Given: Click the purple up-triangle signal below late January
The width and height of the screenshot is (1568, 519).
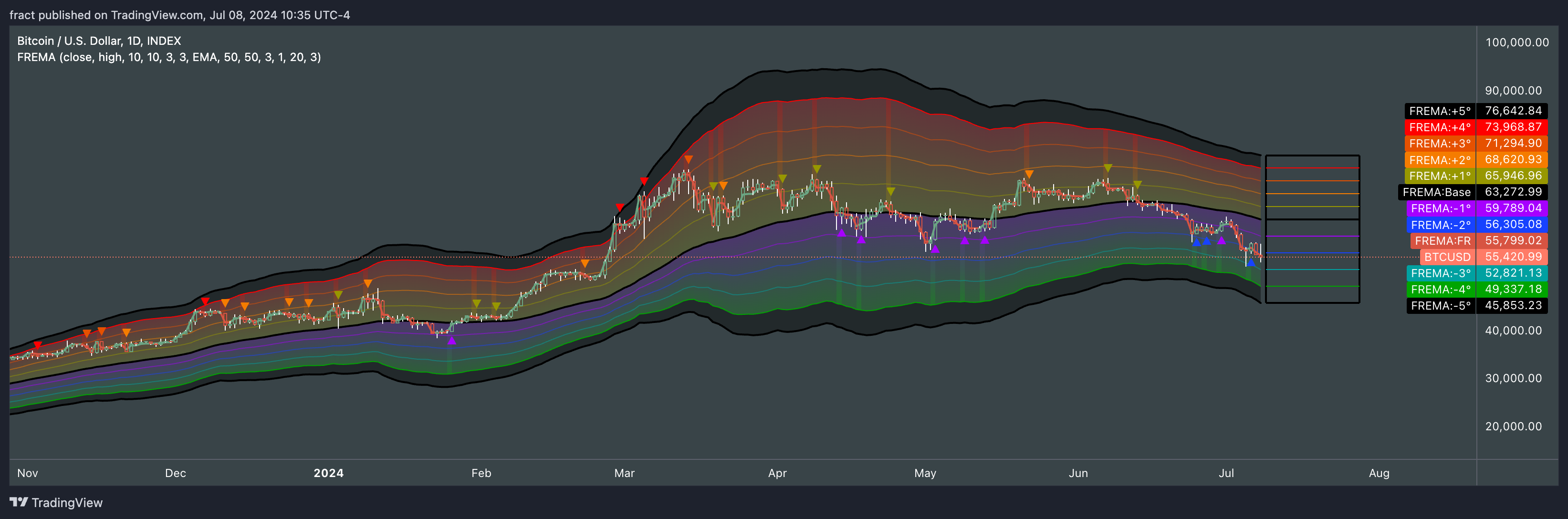Looking at the screenshot, I should 452,341.
